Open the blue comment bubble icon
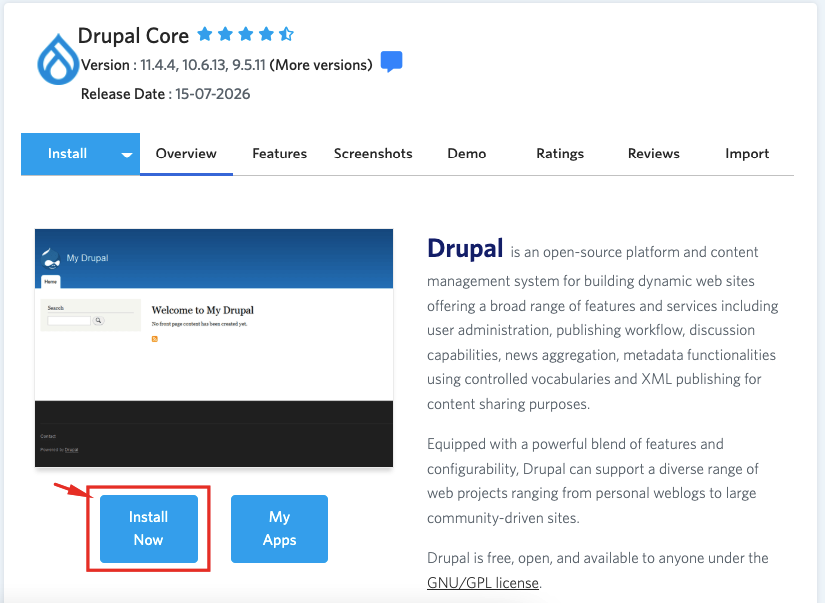This screenshot has height=603, width=825. click(x=391, y=62)
